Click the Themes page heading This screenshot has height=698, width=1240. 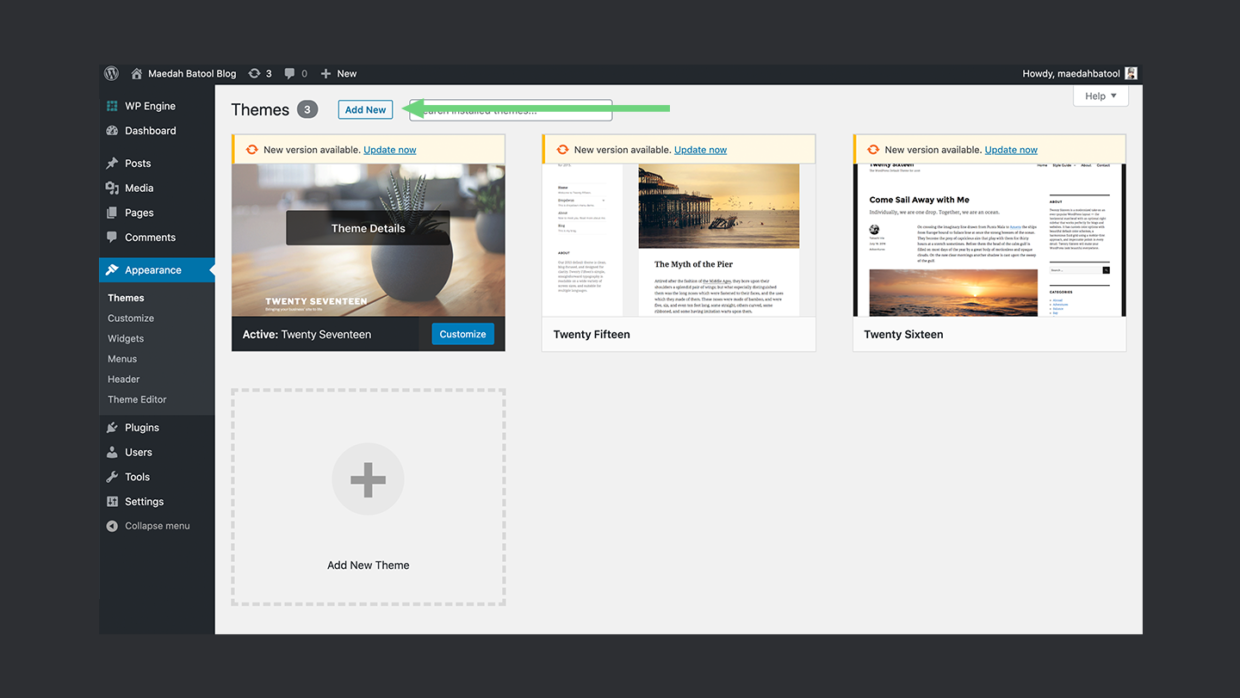pyautogui.click(x=260, y=110)
